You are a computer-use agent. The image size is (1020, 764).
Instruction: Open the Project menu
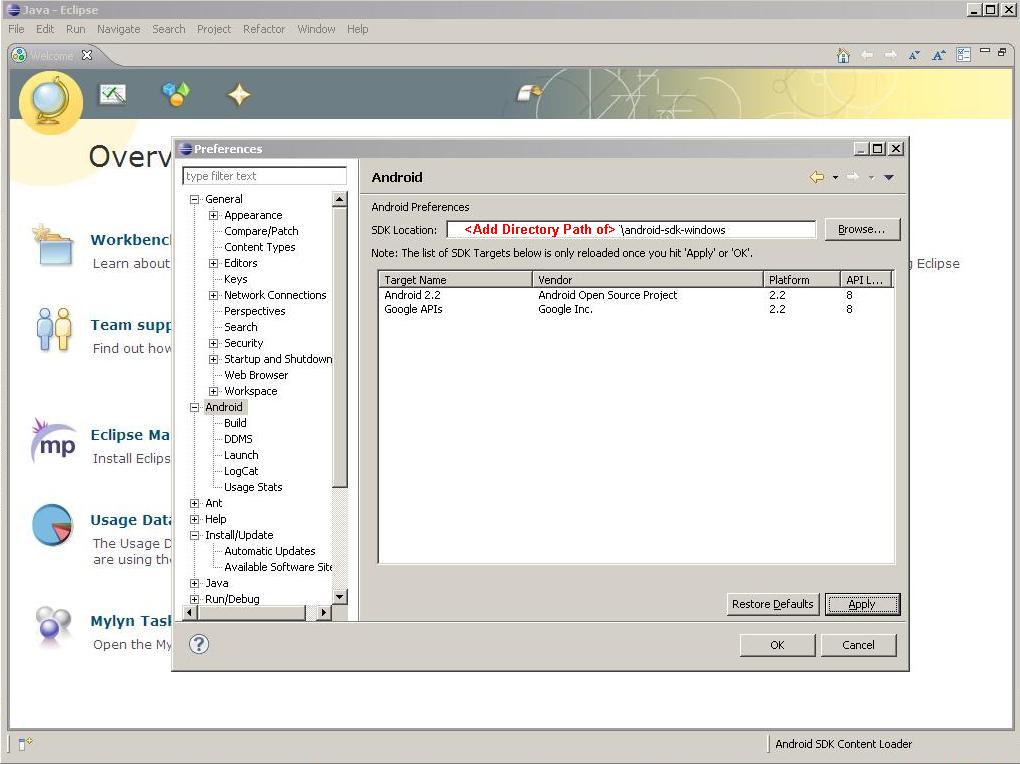[214, 29]
